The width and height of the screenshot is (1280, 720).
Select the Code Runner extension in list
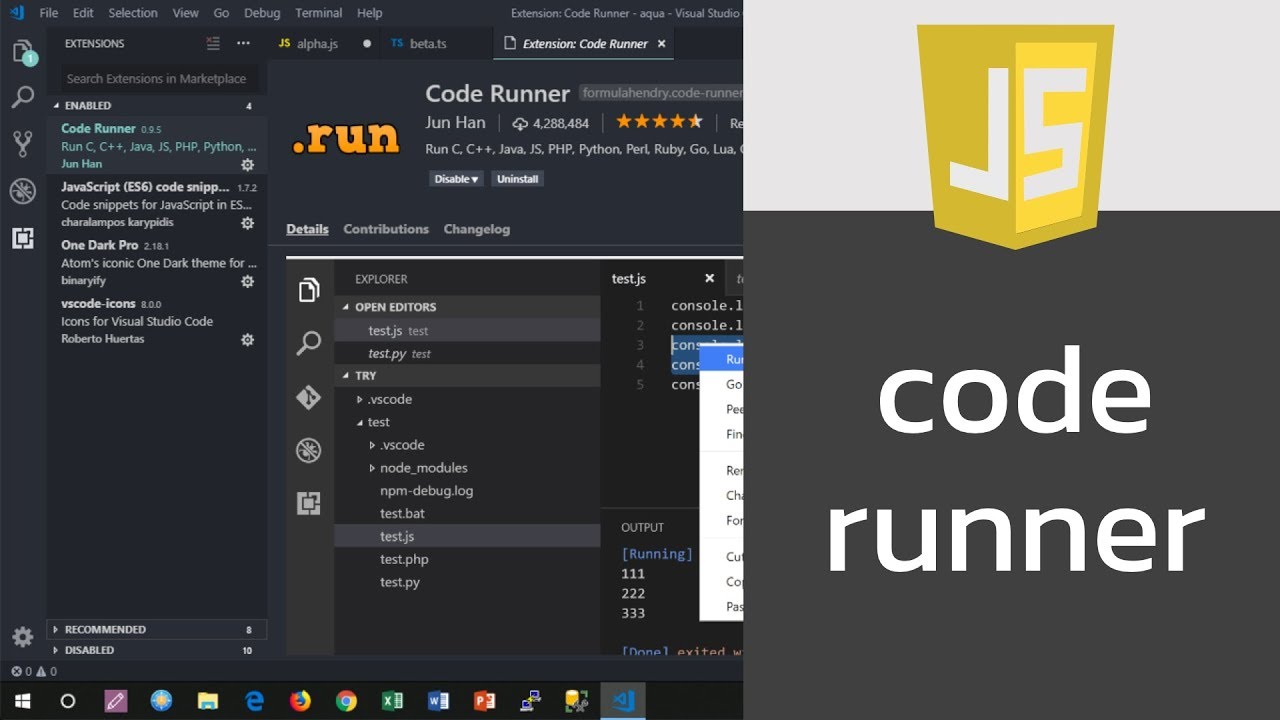pyautogui.click(x=157, y=146)
